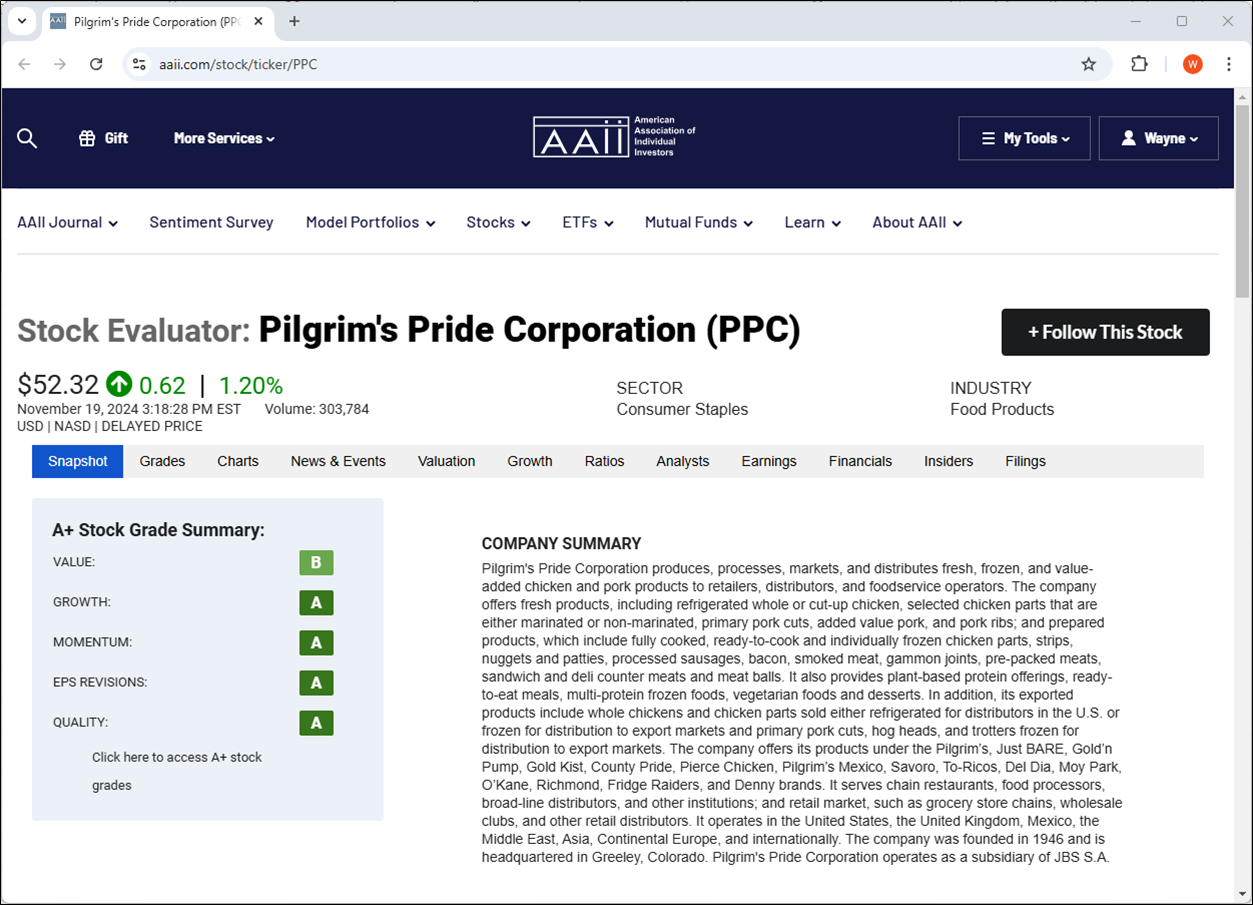
Task: Click the Food Products industry text
Action: pyautogui.click(x=1002, y=409)
